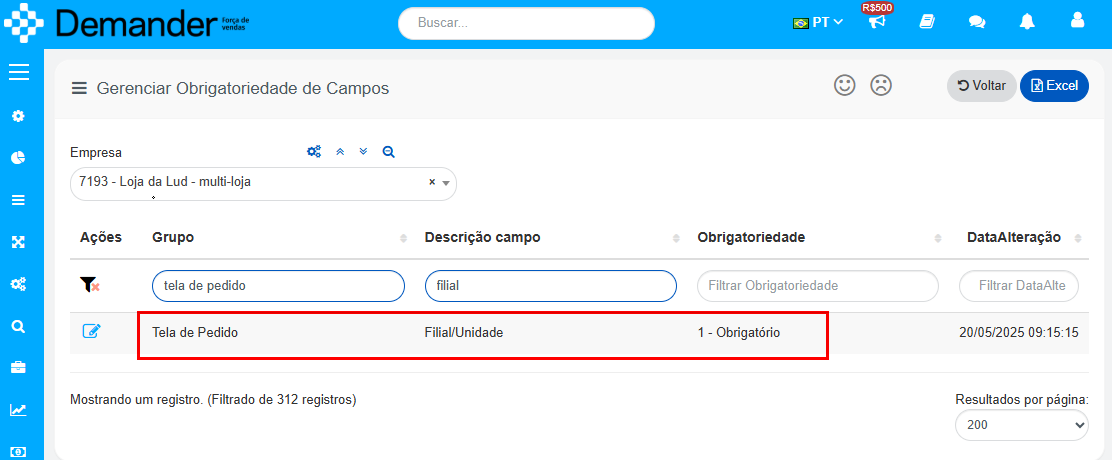Click the magnifier icon next to Empresa

click(x=388, y=152)
